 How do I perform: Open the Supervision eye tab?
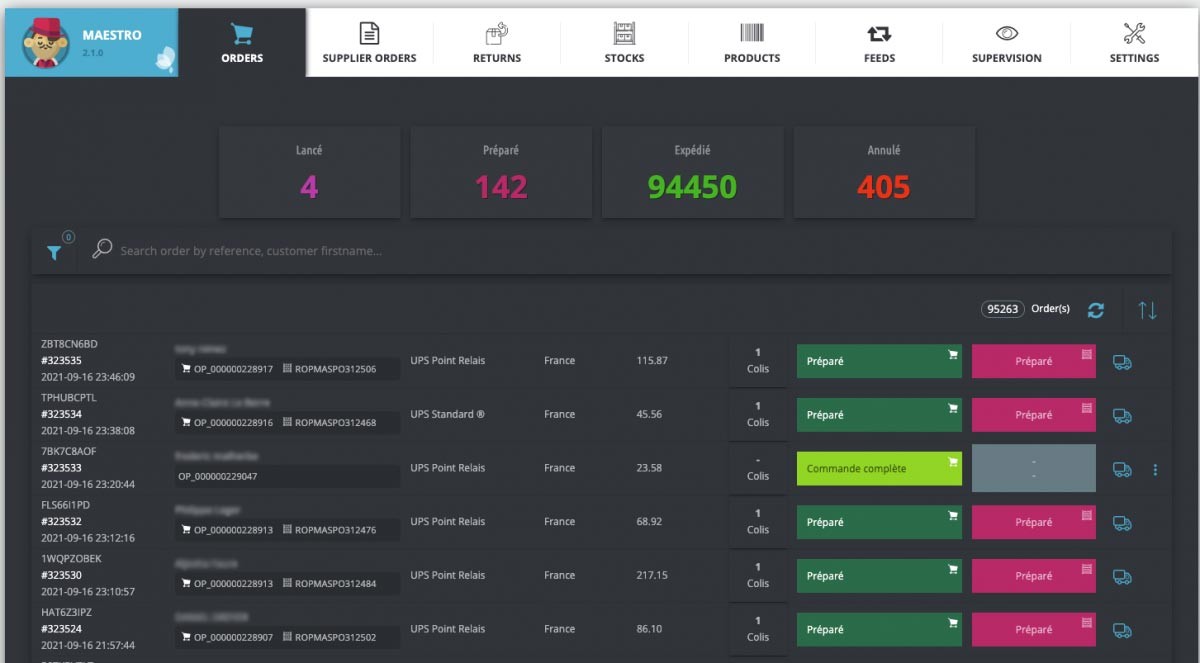(x=1006, y=43)
